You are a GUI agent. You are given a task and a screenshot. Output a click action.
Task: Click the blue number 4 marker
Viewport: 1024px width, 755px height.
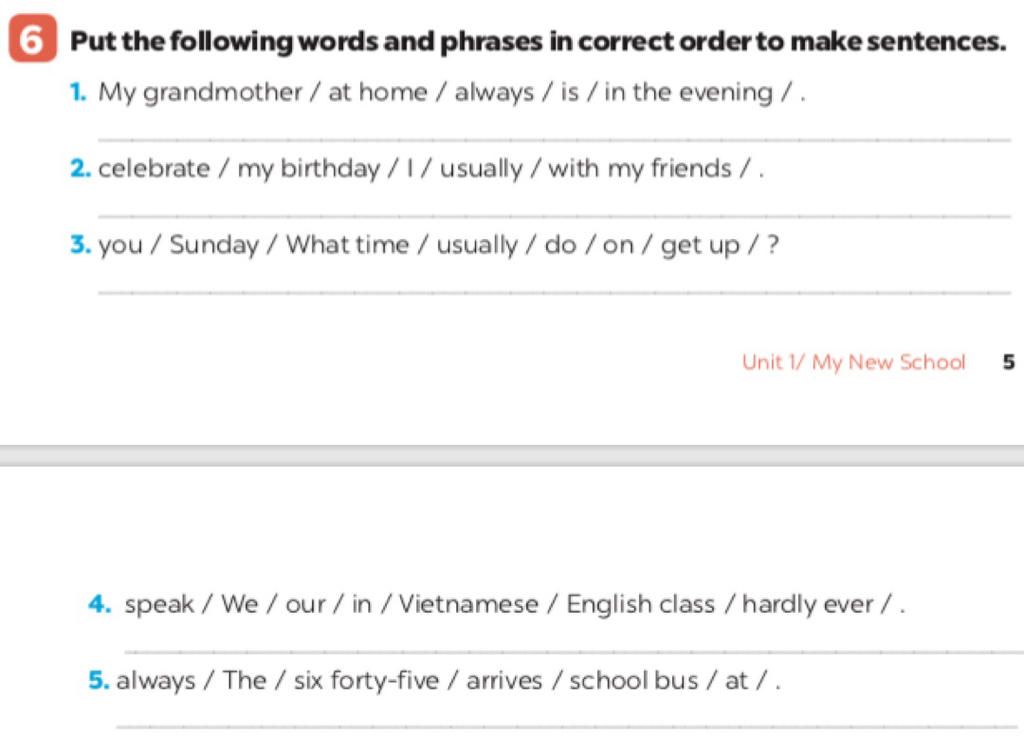[98, 605]
